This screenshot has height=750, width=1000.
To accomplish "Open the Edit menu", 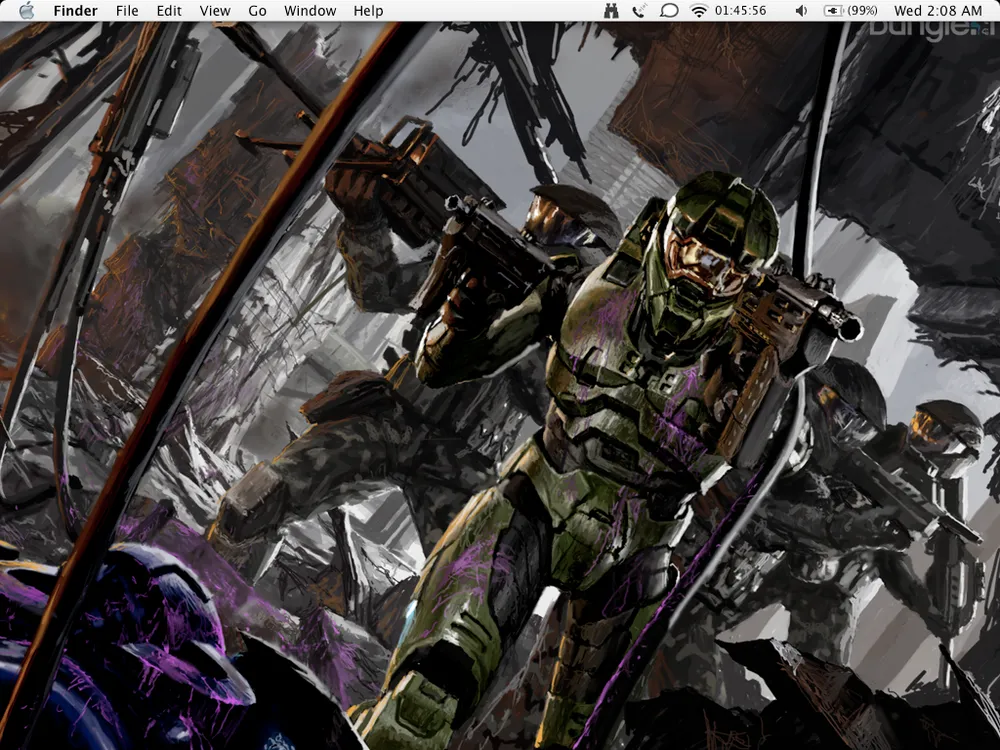I will click(169, 11).
